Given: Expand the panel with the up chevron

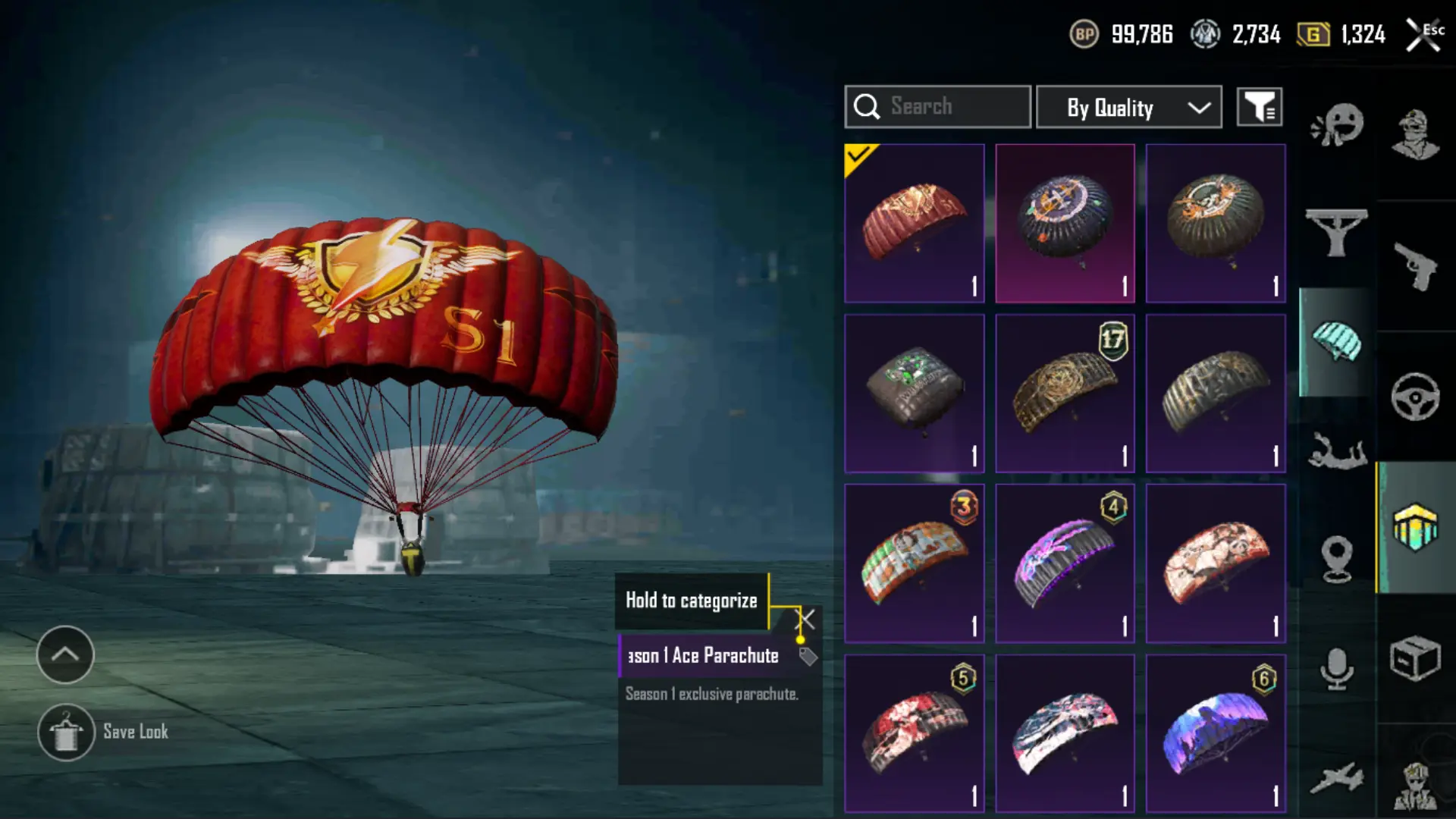Looking at the screenshot, I should click(x=65, y=654).
